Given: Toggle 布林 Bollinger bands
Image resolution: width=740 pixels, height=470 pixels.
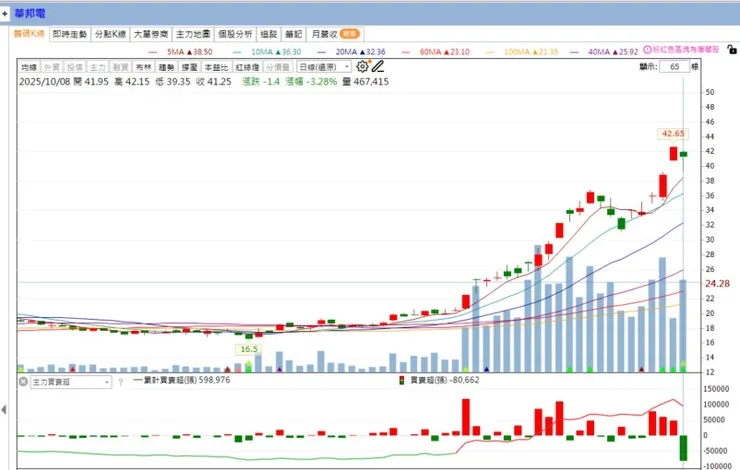Looking at the screenshot, I should (x=143, y=67).
